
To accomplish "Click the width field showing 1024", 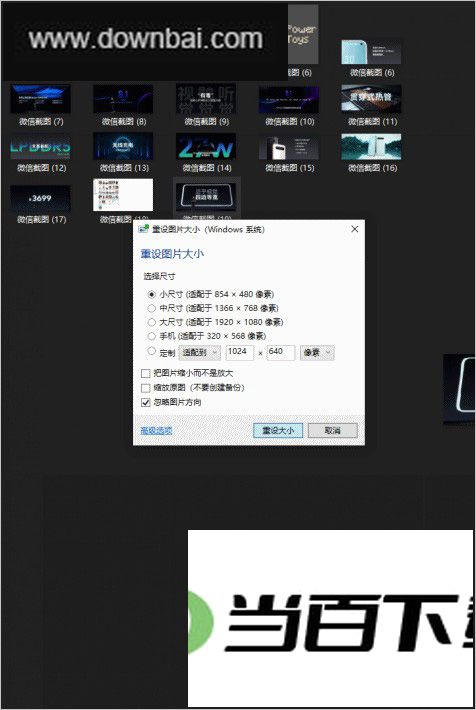I will tap(240, 353).
